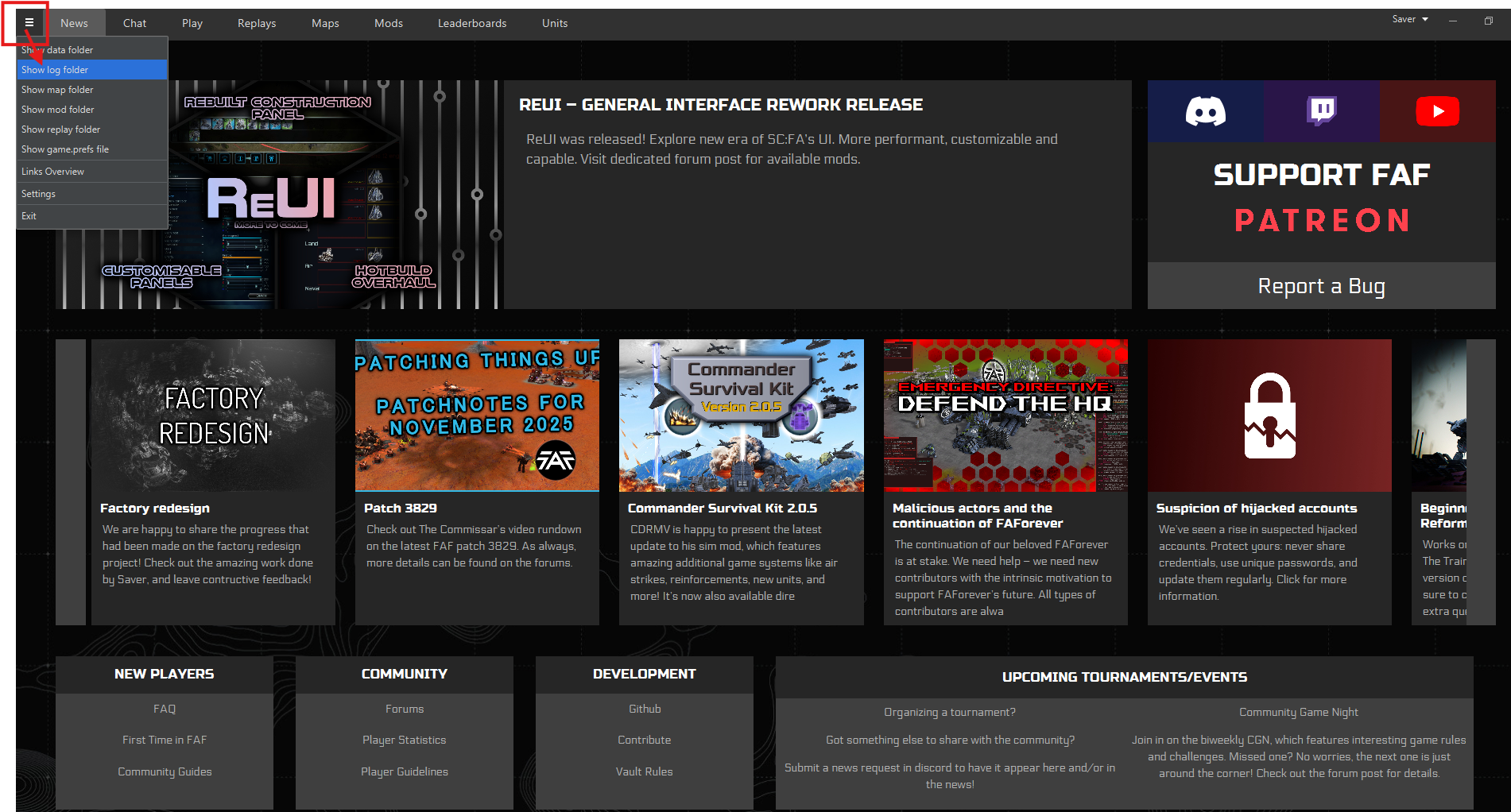Choose Show log folder in menu
1511x812 pixels.
[92, 70]
